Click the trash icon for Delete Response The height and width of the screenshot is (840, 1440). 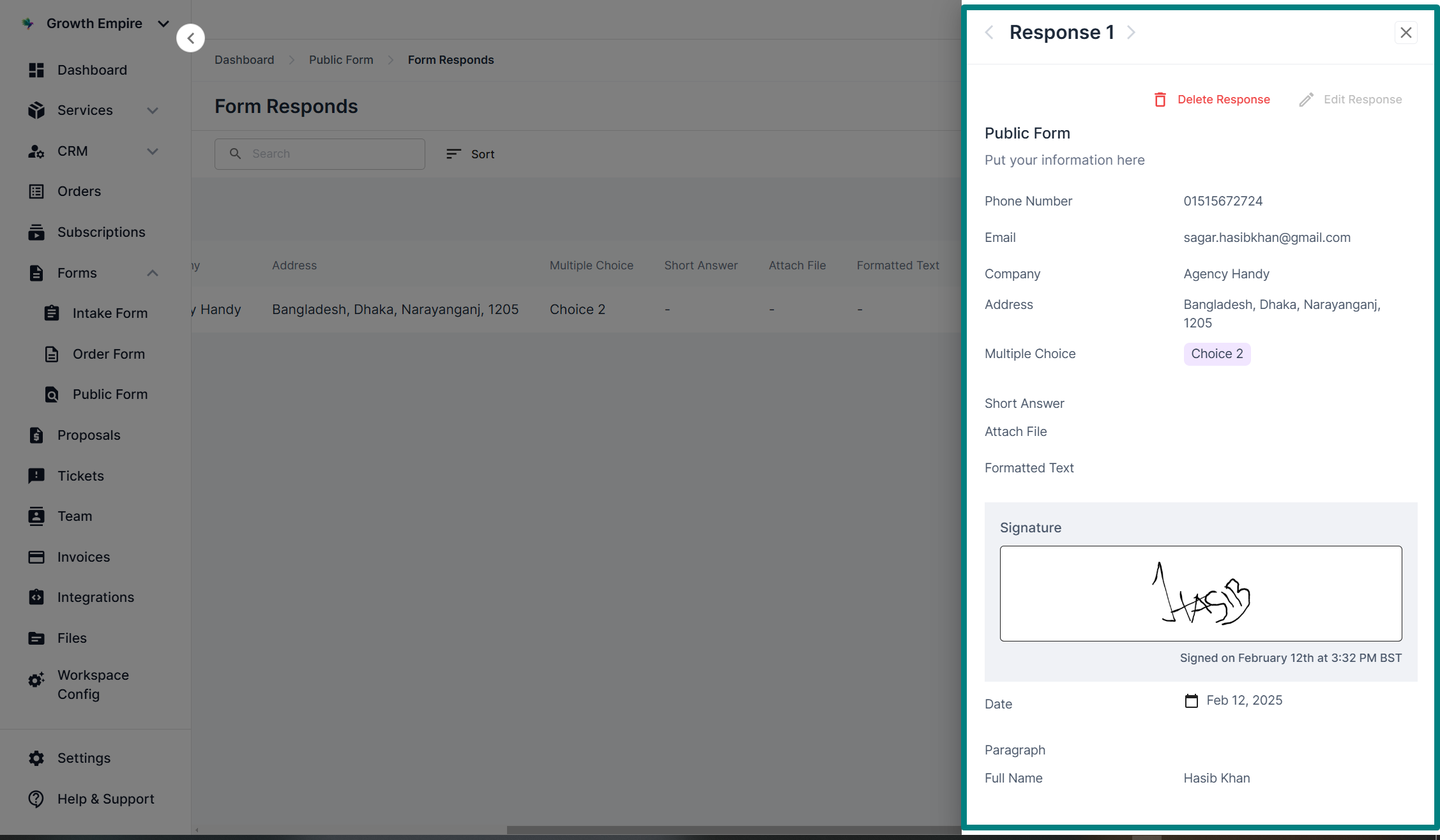(1160, 100)
